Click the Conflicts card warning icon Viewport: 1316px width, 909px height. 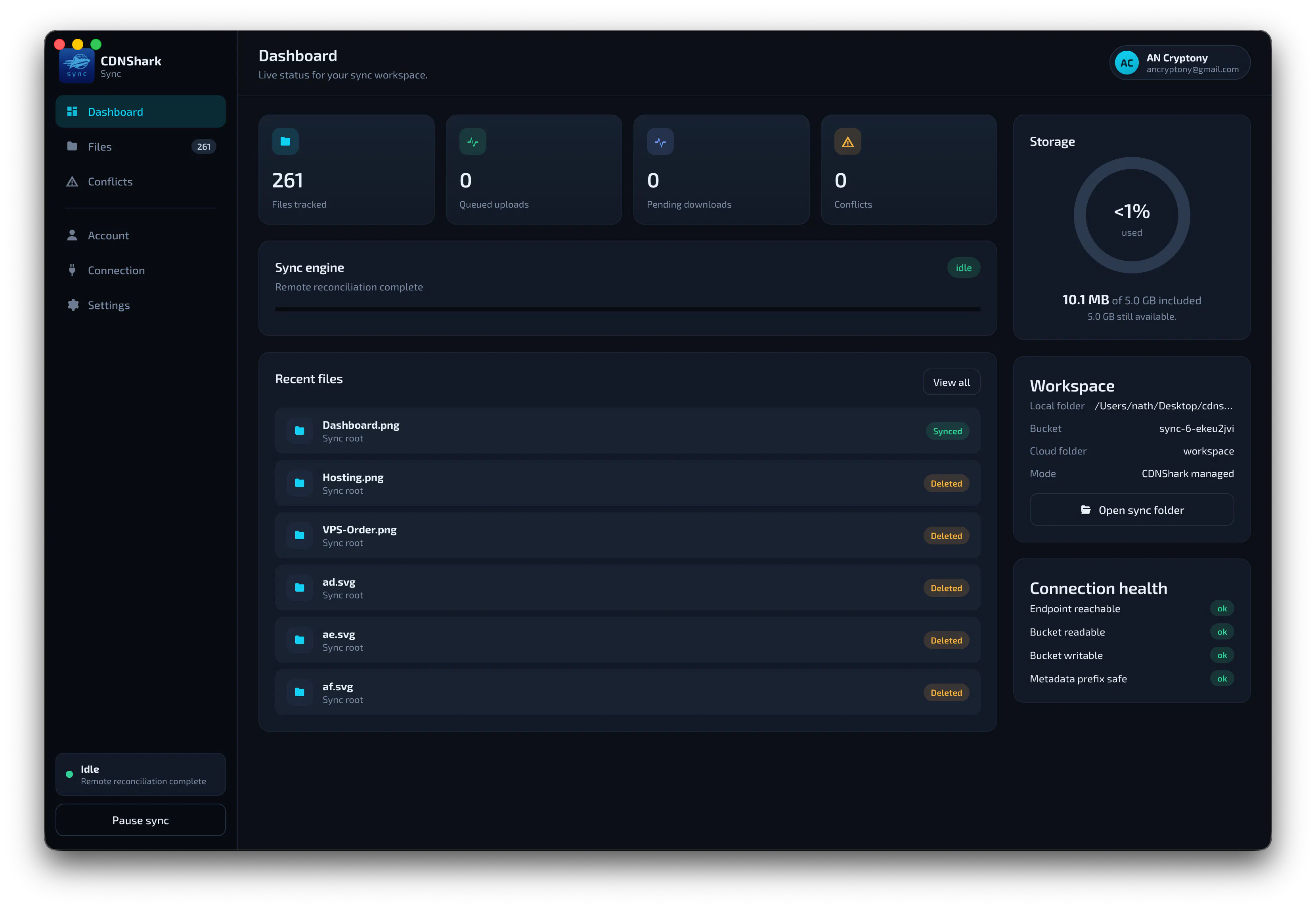(848, 141)
